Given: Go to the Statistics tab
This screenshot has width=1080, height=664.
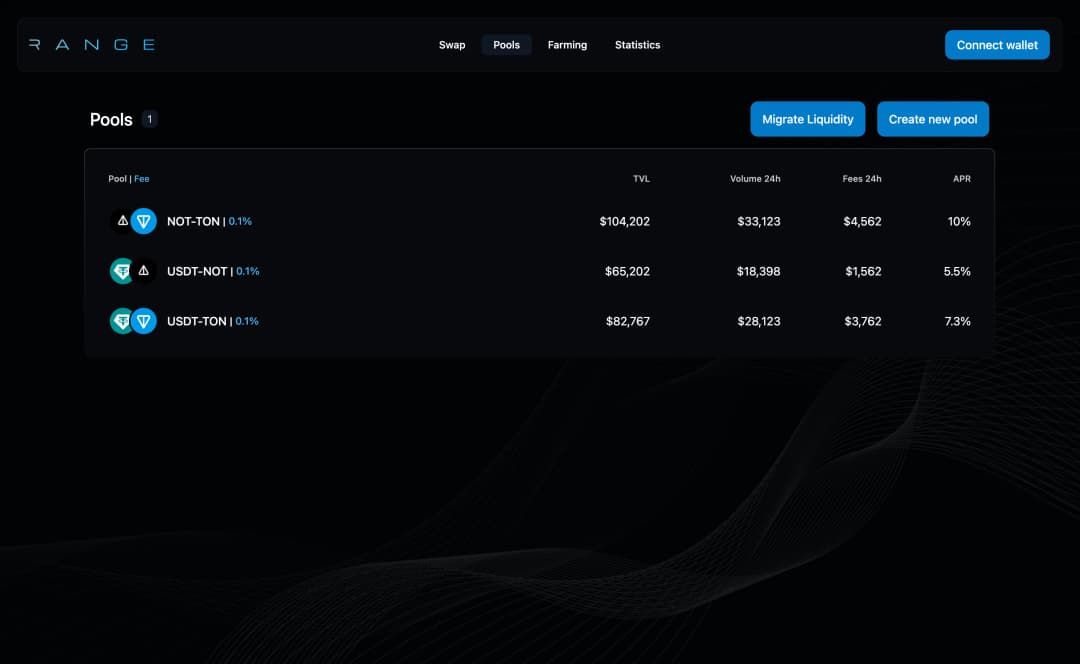Looking at the screenshot, I should [x=637, y=45].
